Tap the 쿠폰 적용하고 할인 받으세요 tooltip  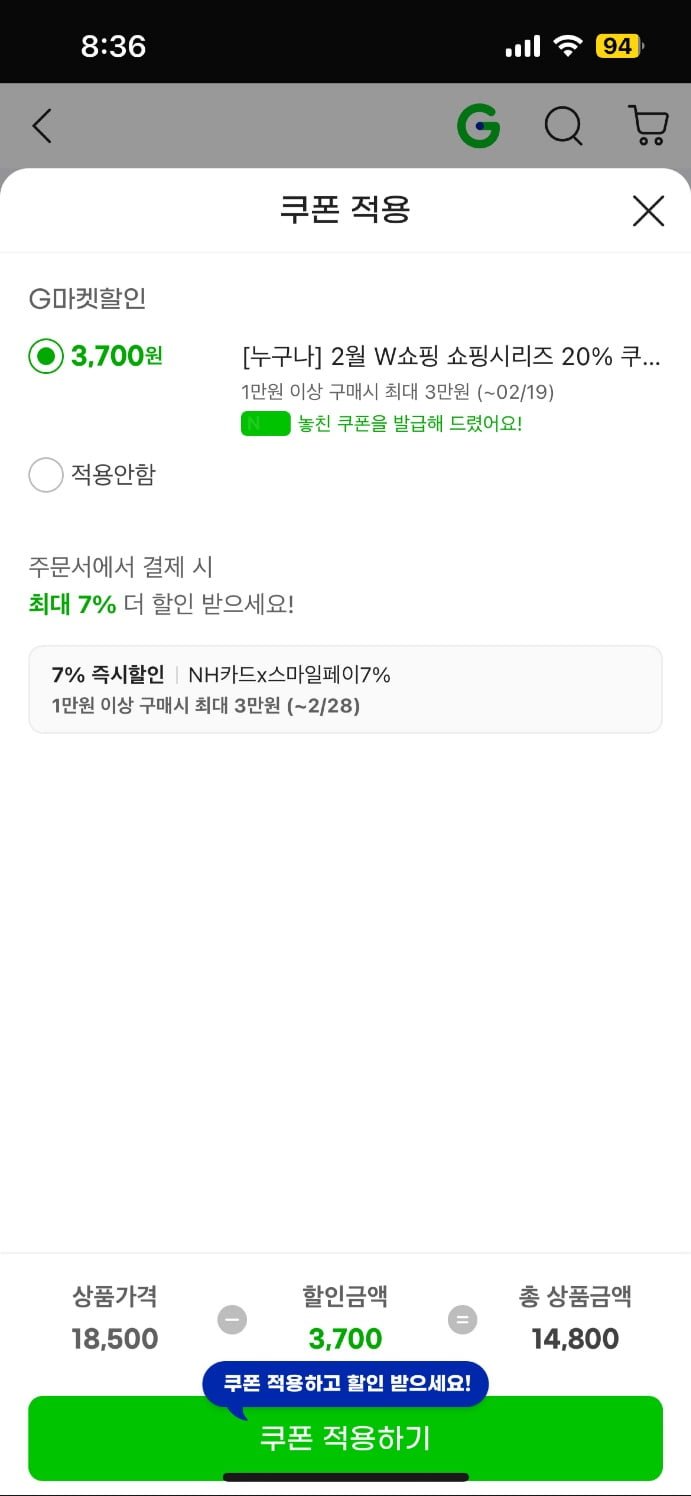346,1383
